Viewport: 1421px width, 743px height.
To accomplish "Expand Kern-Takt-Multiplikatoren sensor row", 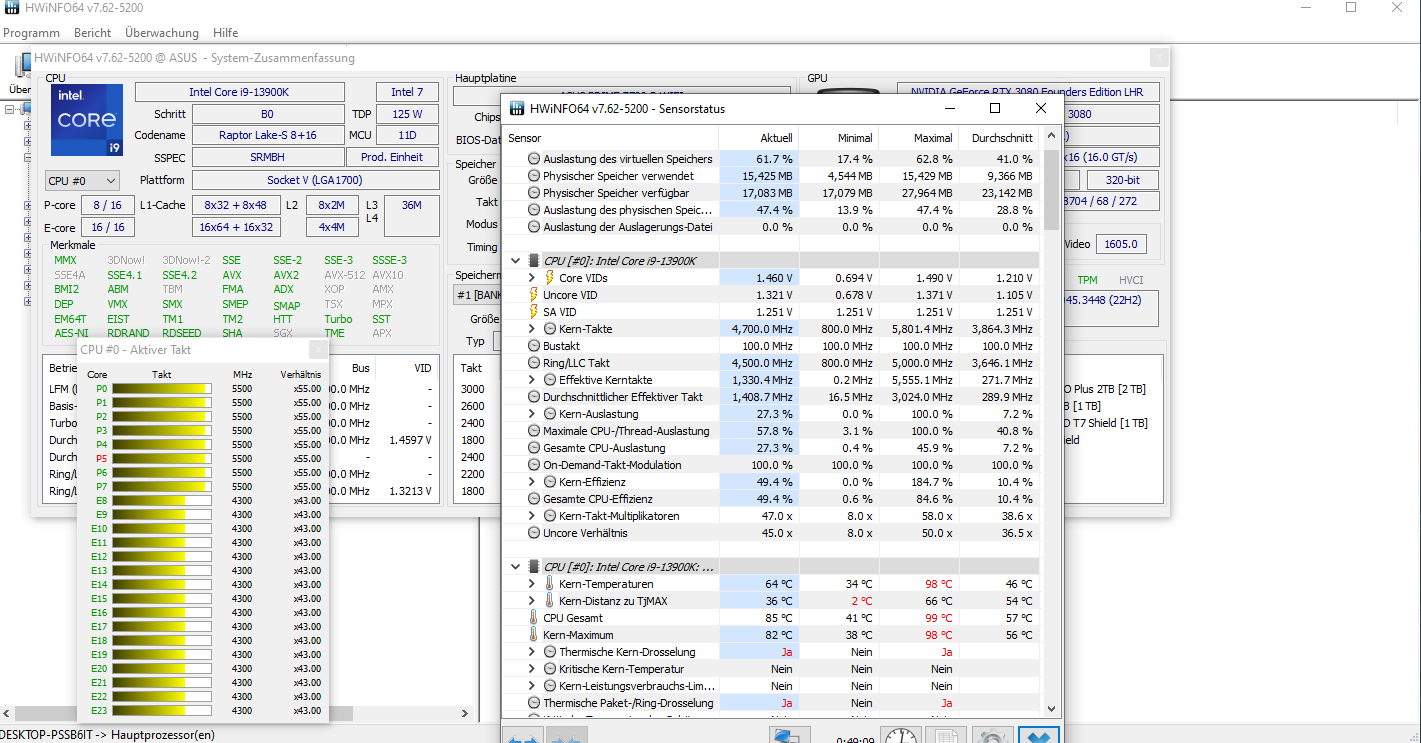I will [x=532, y=516].
